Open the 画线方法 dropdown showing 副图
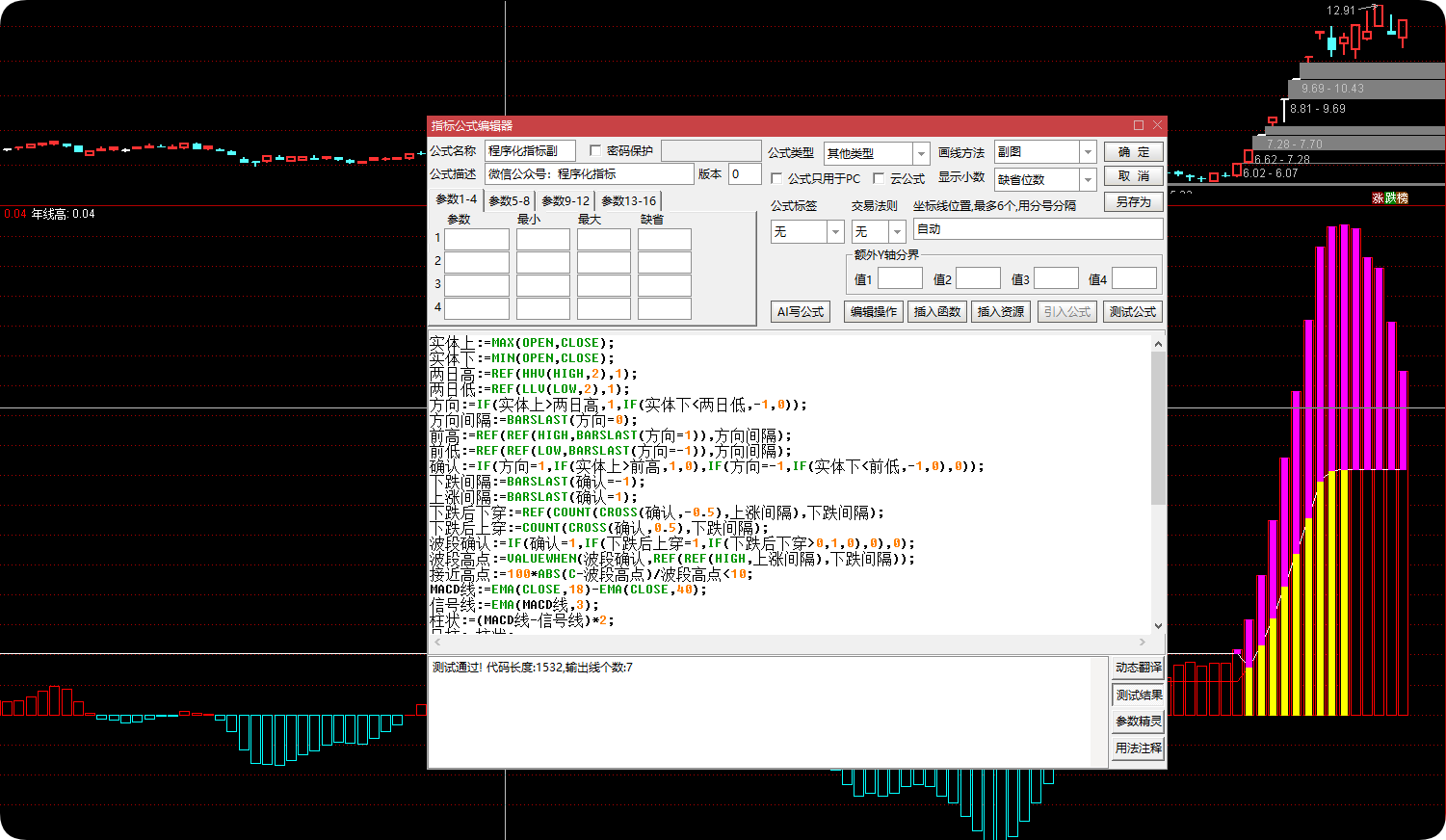1446x840 pixels. (1088, 152)
